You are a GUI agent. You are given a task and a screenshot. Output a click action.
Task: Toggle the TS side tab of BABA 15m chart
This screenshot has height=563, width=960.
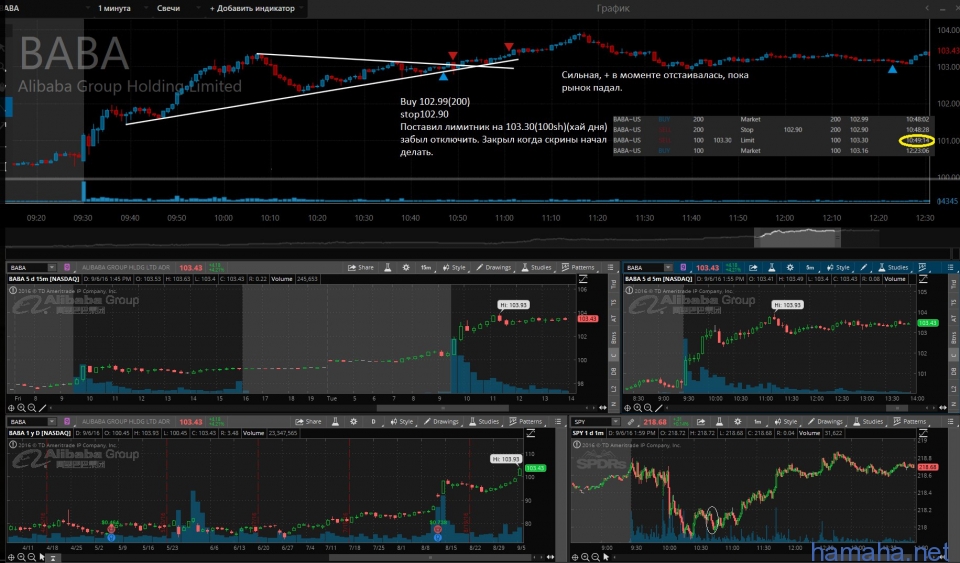pos(613,302)
